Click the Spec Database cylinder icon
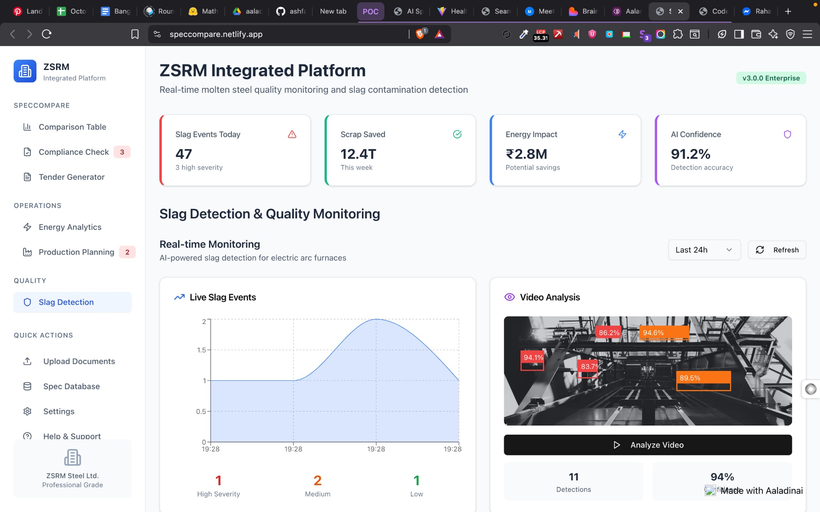The height and width of the screenshot is (512, 820). pos(27,386)
